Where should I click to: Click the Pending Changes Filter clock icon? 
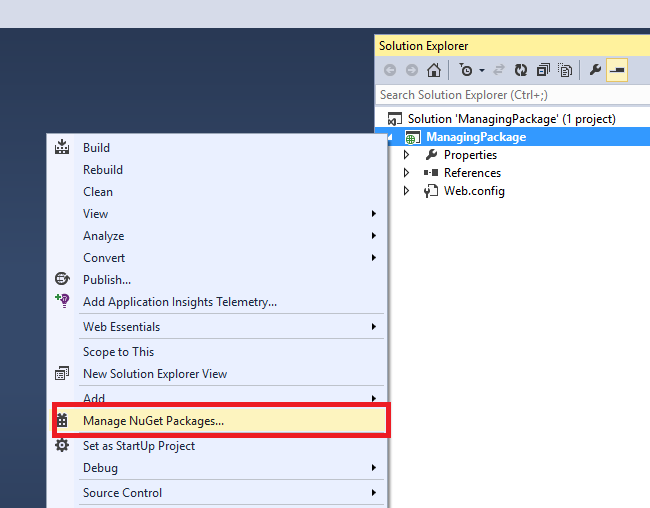465,70
